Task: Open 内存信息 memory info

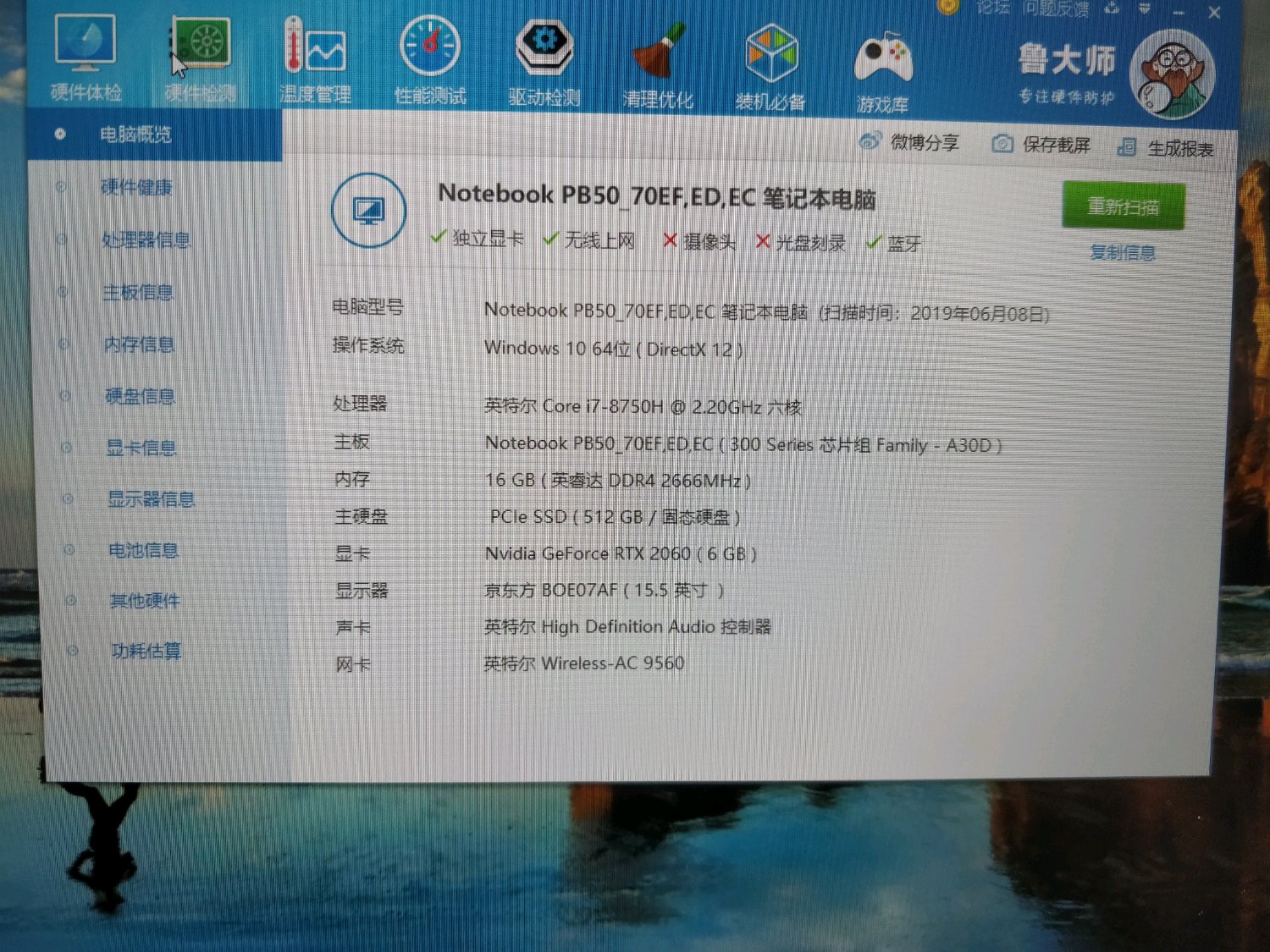Action: (x=139, y=344)
